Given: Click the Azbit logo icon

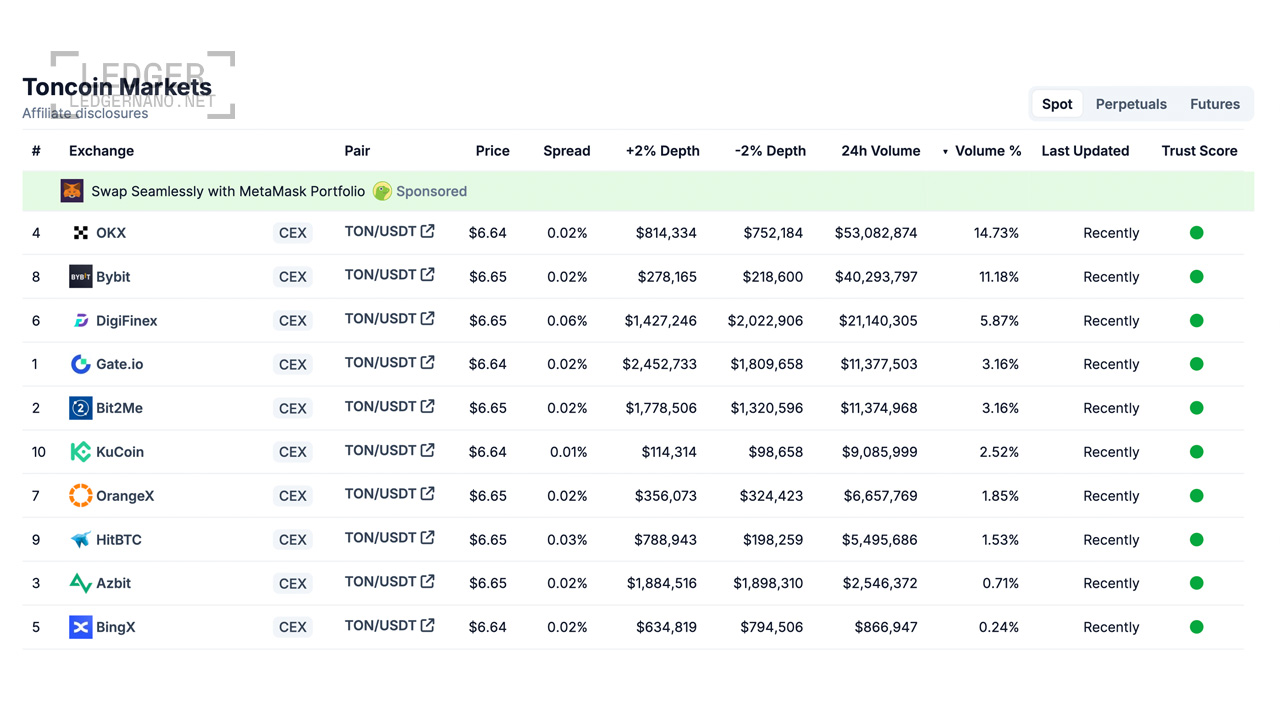Looking at the screenshot, I should (x=81, y=583).
